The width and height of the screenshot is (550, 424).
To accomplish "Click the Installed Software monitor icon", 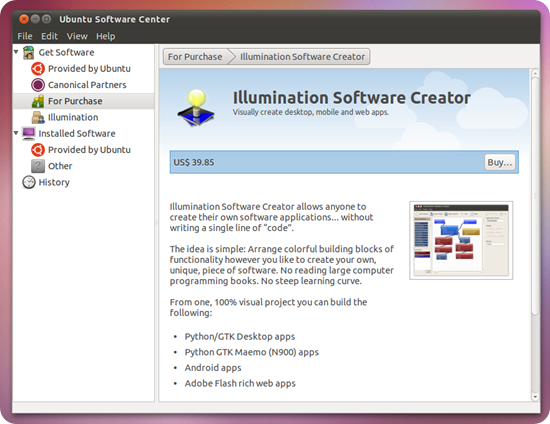I will (x=28, y=133).
